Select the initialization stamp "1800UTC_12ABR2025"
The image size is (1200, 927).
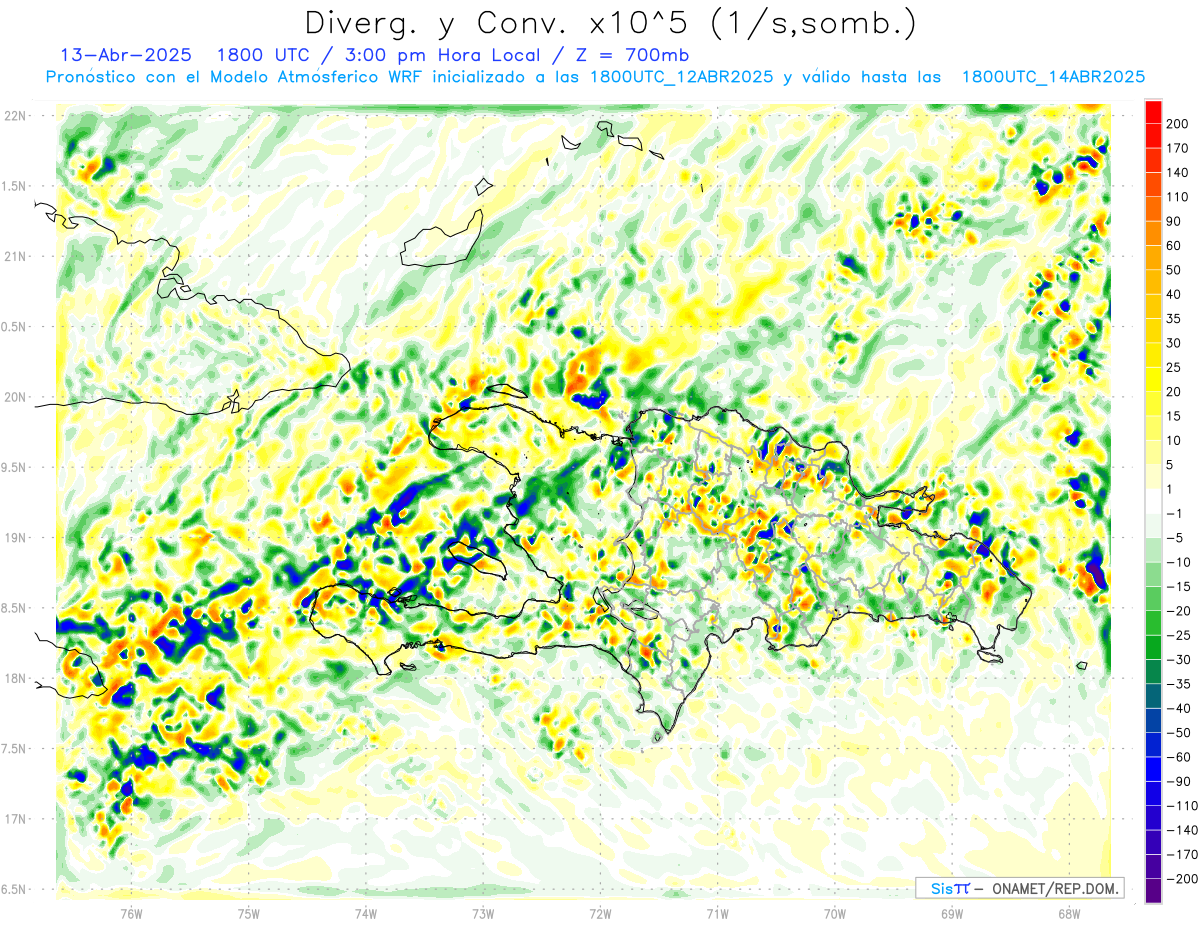[x=682, y=77]
